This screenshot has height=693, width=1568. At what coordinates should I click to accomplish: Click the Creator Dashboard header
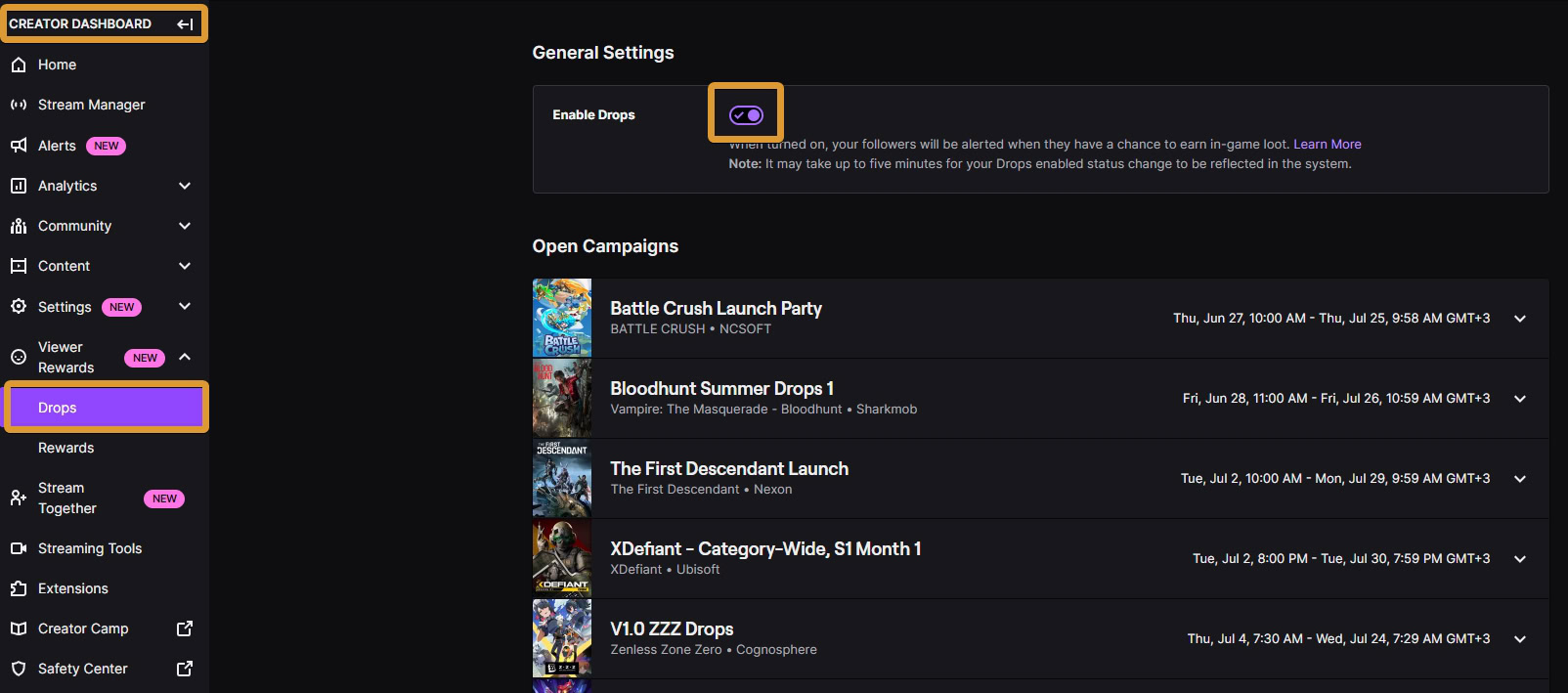click(x=80, y=23)
